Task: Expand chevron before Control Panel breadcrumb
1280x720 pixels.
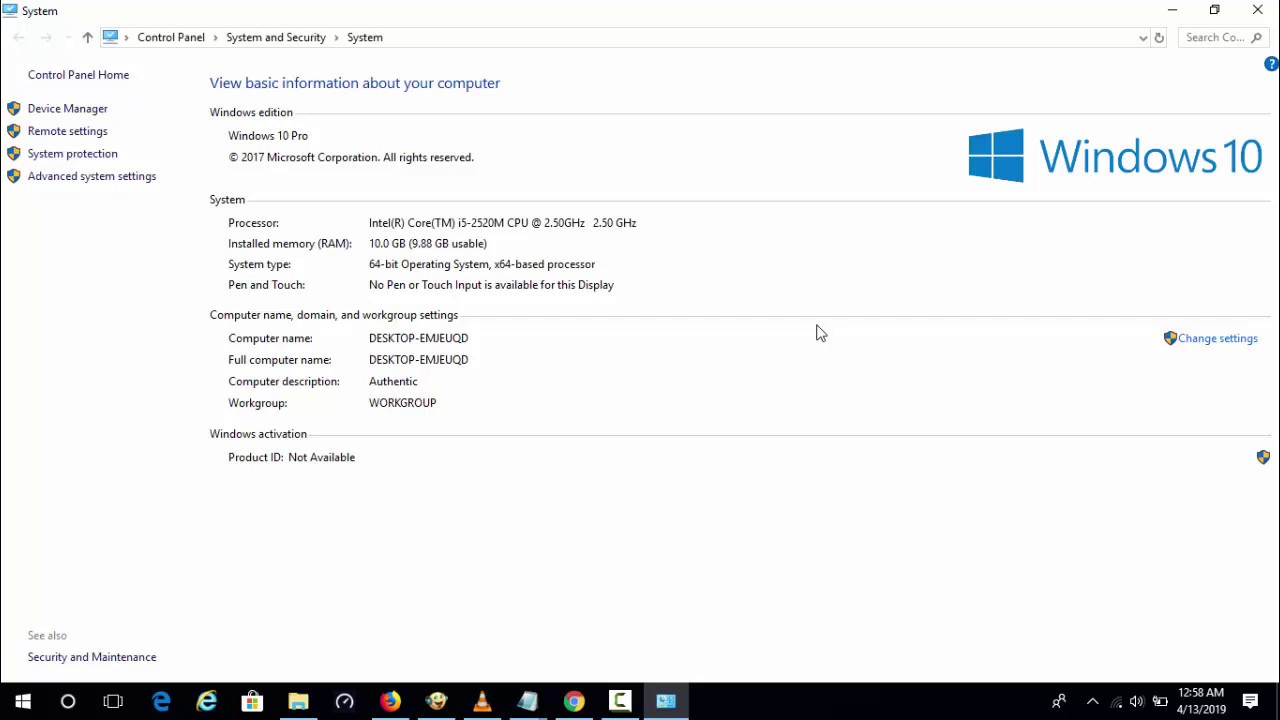Action: click(127, 37)
